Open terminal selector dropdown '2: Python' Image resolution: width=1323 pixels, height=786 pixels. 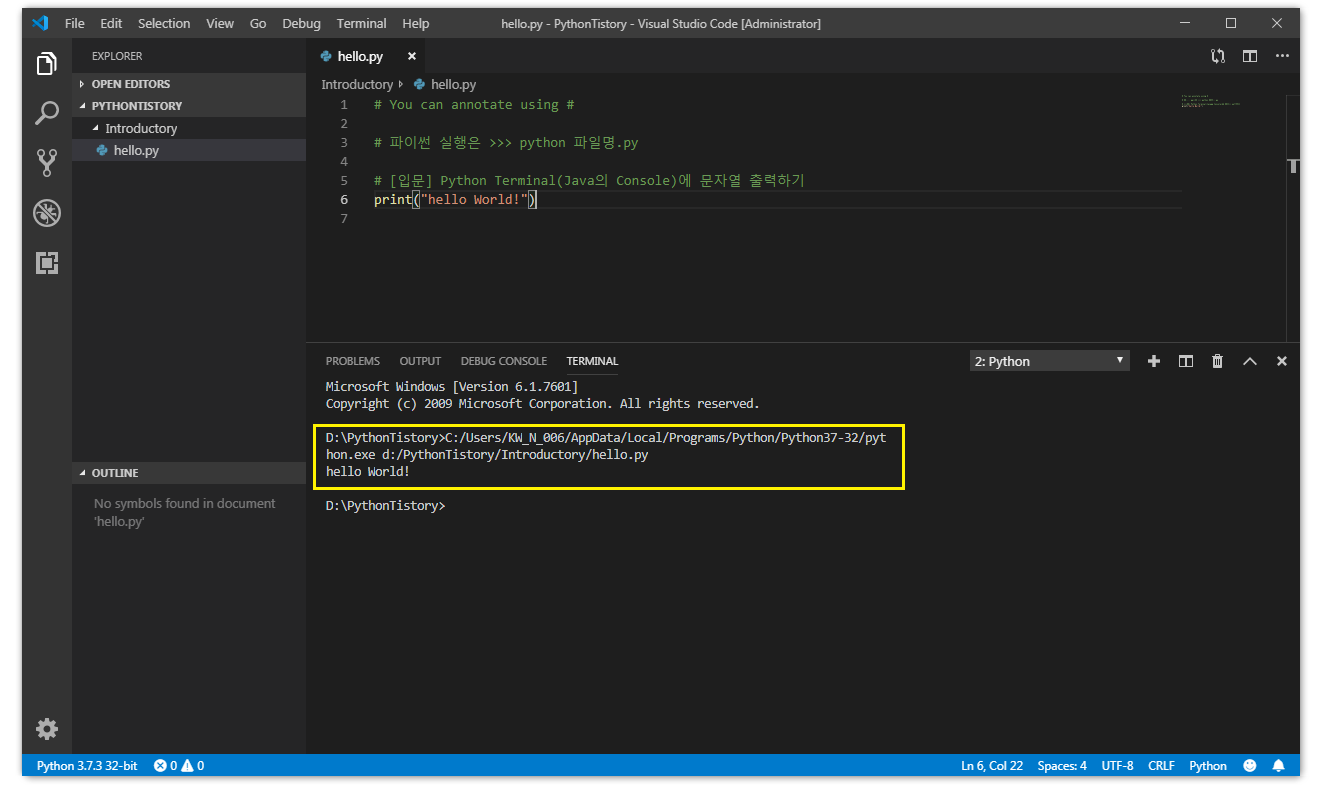(x=1049, y=361)
